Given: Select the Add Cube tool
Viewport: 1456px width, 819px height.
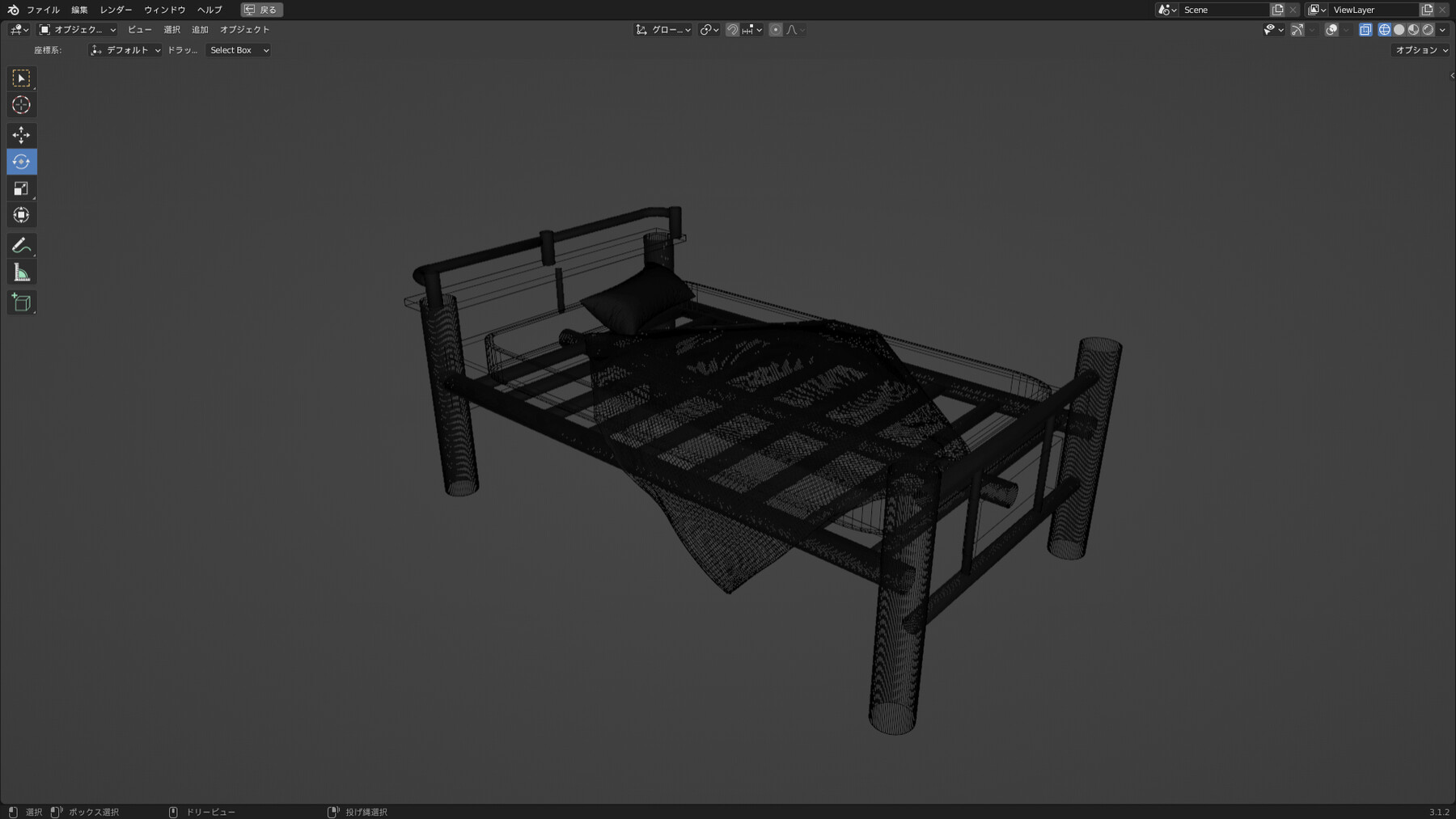Looking at the screenshot, I should (21, 302).
